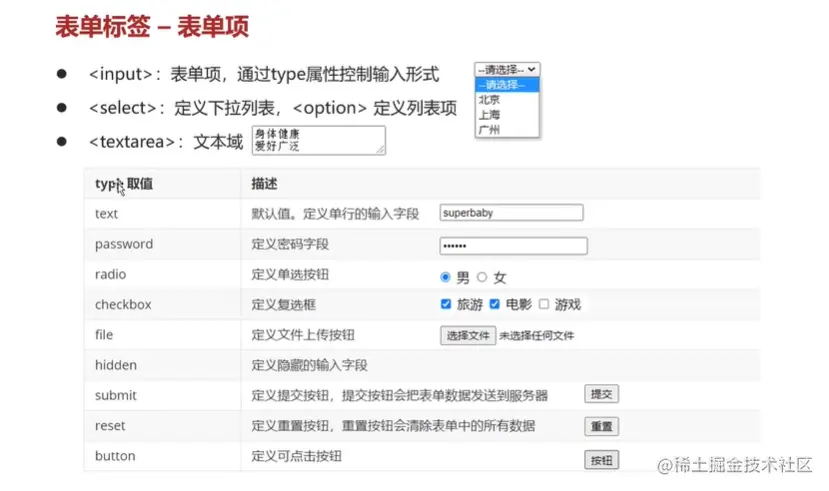This screenshot has width=829, height=491.
Task: Click the <textarea> bullet text
Action: [166, 142]
